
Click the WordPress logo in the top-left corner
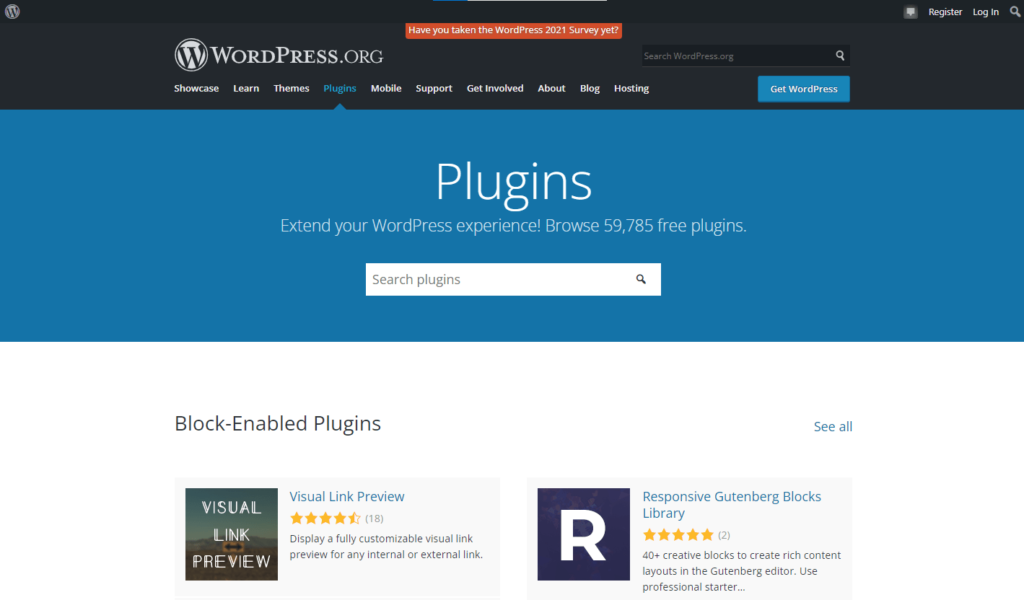pos(12,11)
